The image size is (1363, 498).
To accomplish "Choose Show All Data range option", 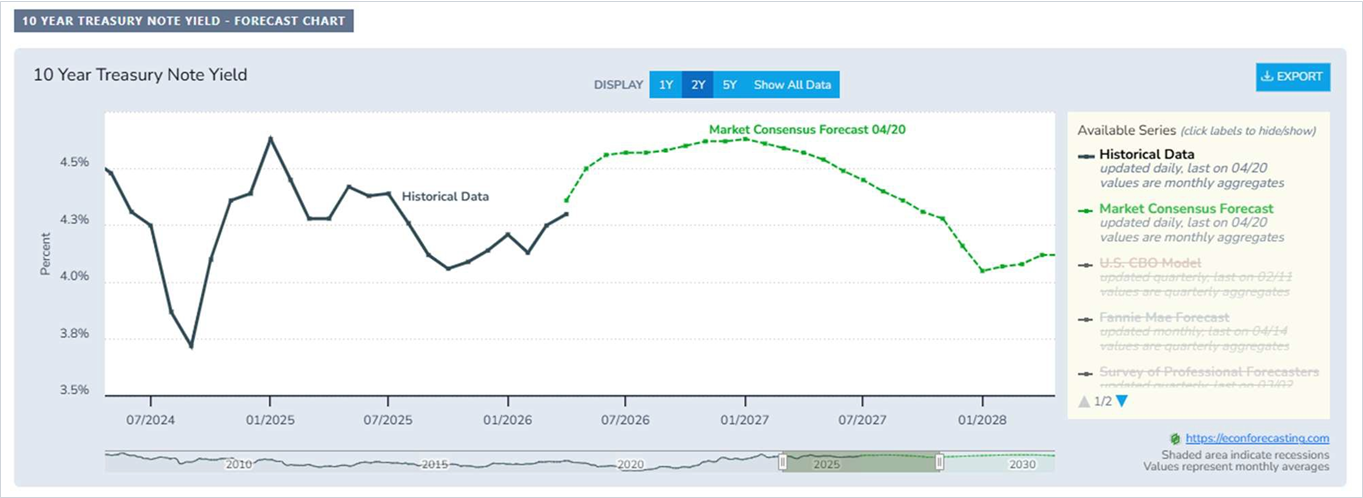I will (792, 85).
